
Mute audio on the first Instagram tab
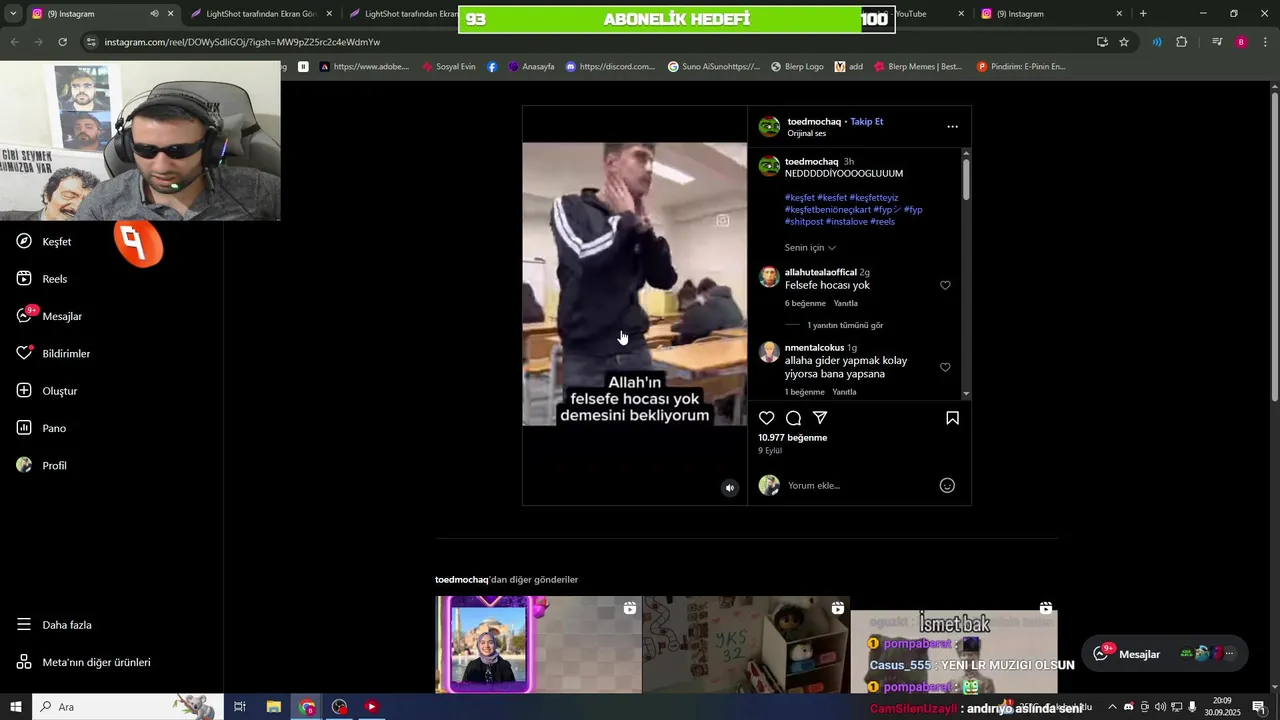(x=154, y=14)
